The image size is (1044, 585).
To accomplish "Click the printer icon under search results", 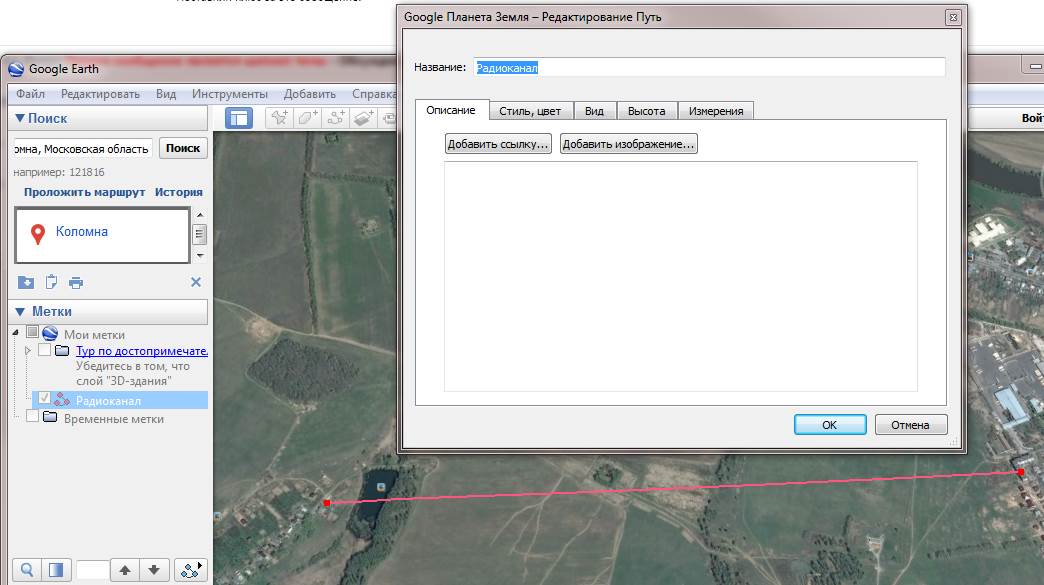I will tap(76, 282).
